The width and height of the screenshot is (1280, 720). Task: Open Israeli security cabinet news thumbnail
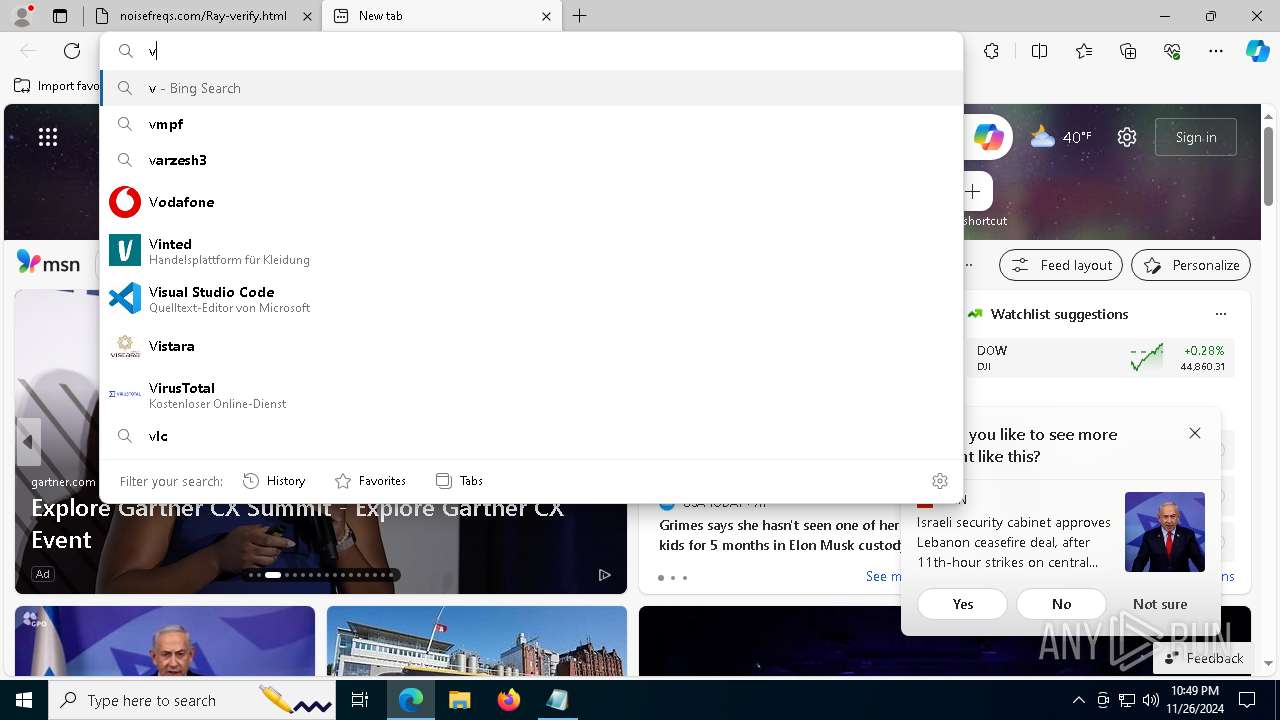(x=1165, y=532)
